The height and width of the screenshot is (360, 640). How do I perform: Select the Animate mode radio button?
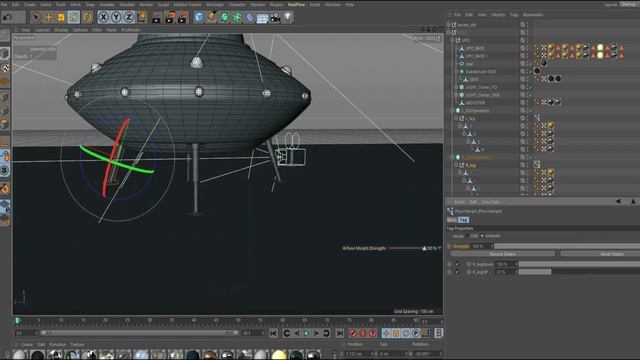482,236
